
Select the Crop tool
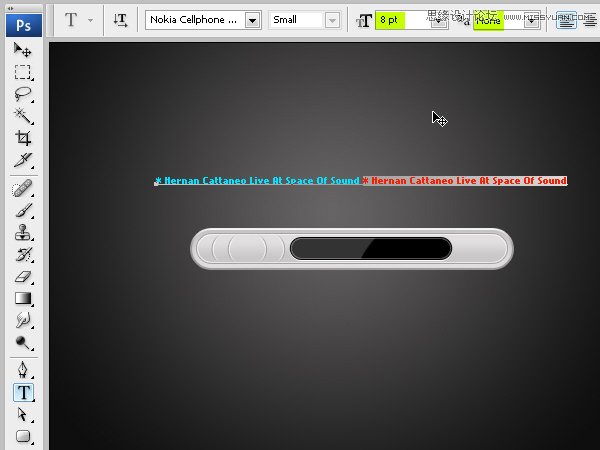(x=23, y=138)
